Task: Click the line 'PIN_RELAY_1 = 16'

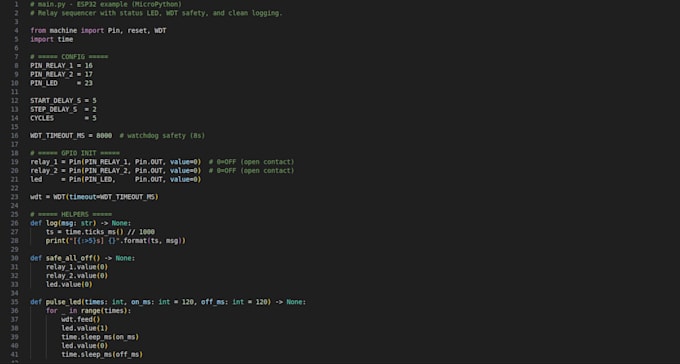Action: click(x=62, y=66)
